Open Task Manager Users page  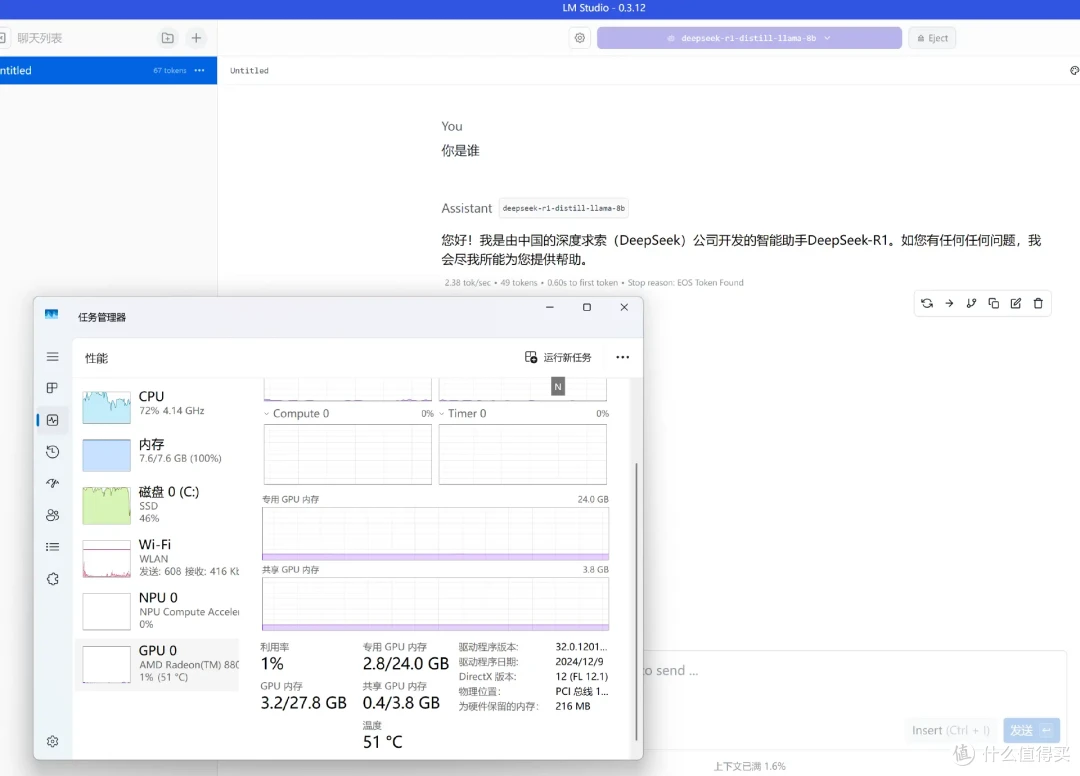(52, 515)
